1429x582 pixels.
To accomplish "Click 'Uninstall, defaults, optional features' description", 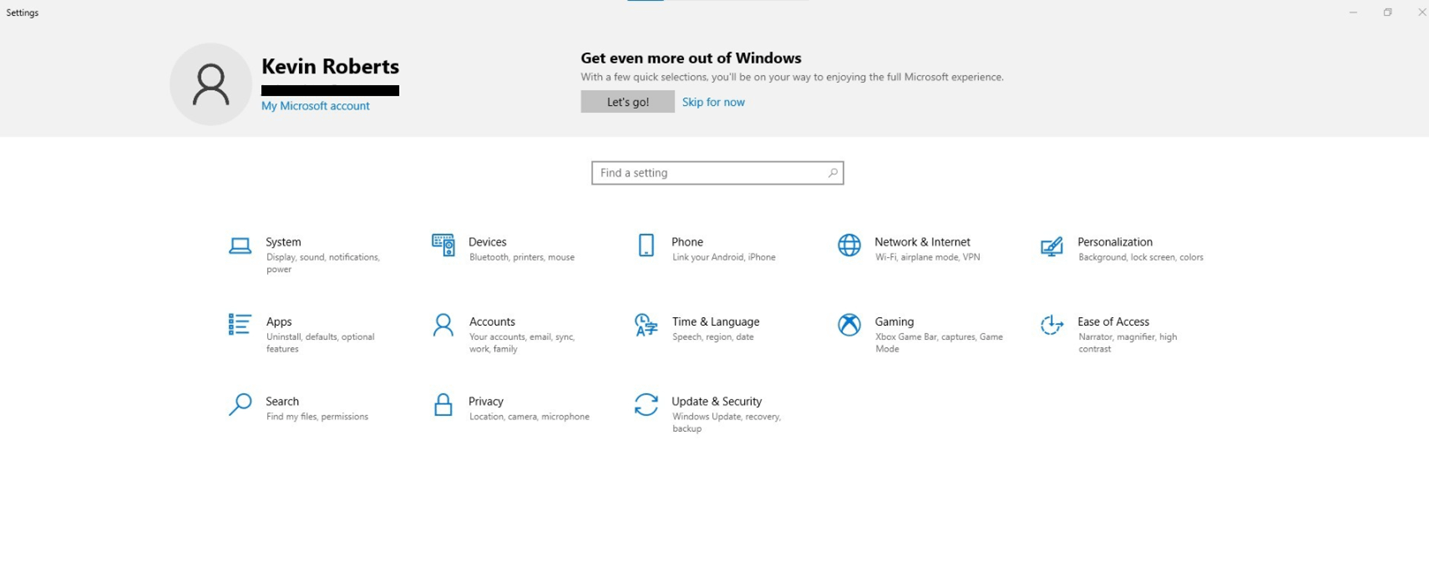I will click(320, 343).
